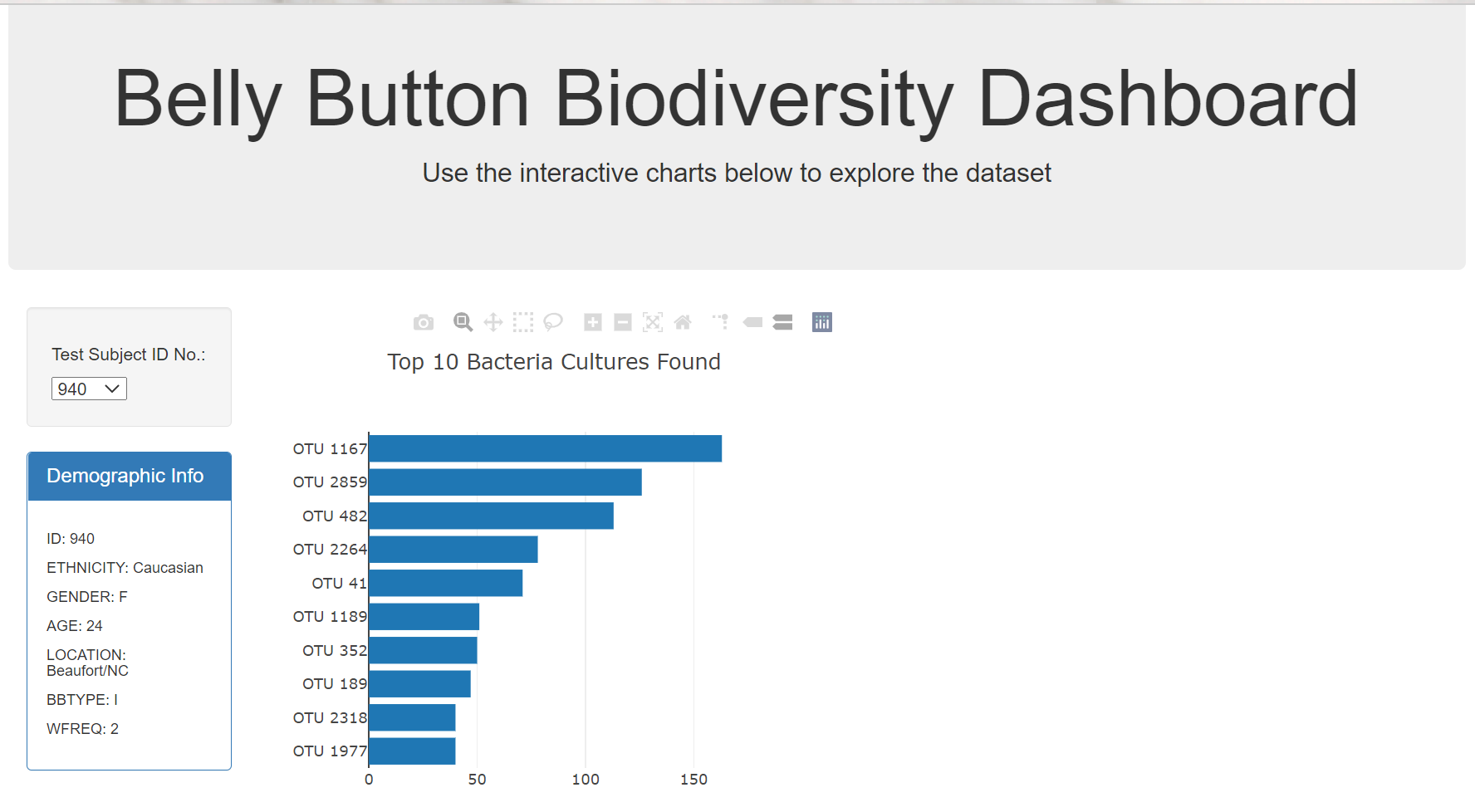Select the pan tool on the chart
1475x812 pixels.
(492, 322)
